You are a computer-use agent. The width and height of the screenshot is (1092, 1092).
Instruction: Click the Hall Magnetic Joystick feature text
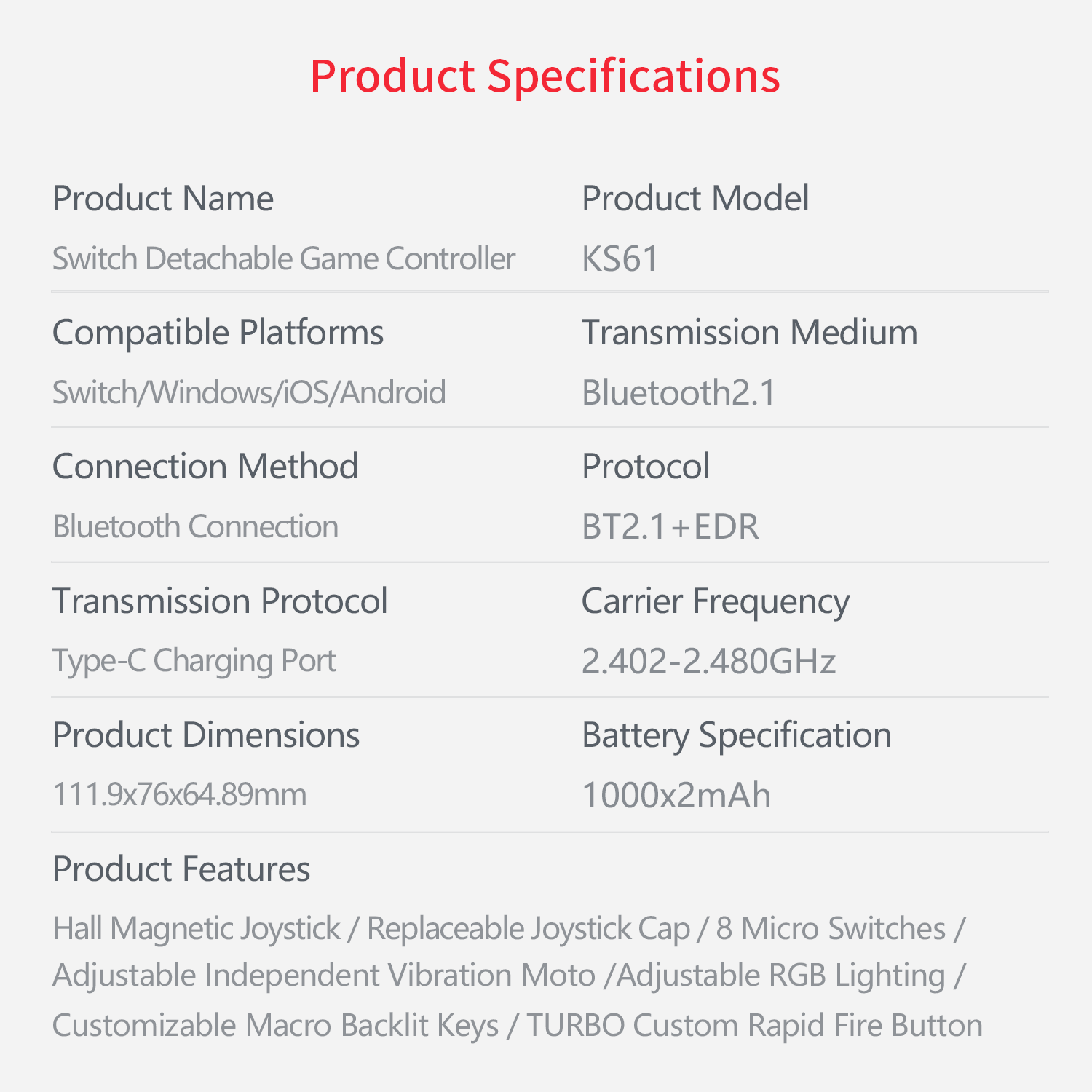(197, 929)
